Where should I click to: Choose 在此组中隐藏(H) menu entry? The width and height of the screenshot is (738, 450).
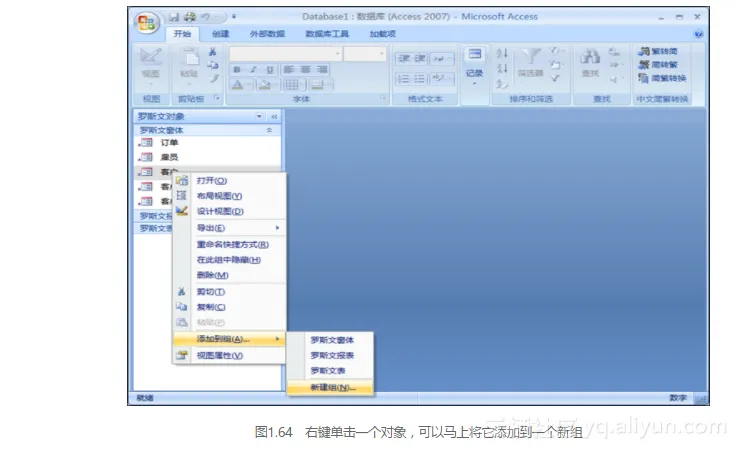click(230, 260)
